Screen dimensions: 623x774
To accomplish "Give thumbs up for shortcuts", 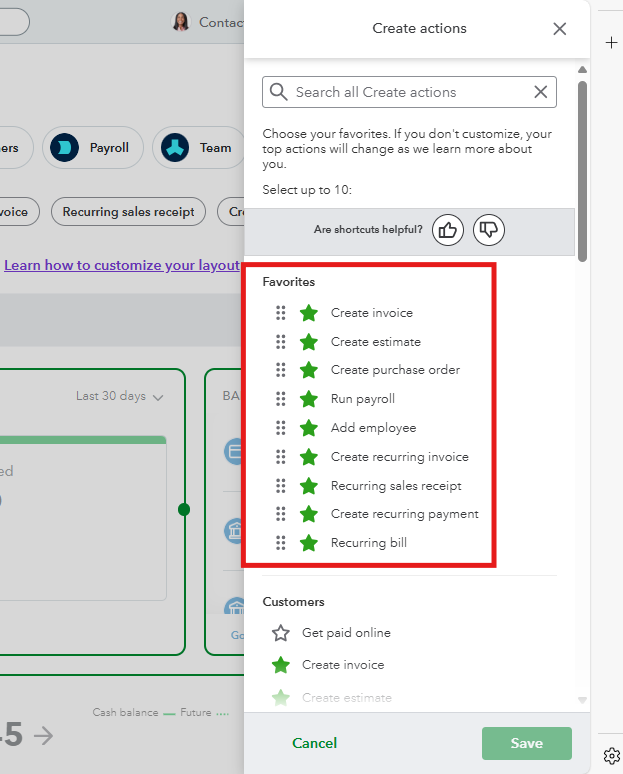I will coord(448,230).
